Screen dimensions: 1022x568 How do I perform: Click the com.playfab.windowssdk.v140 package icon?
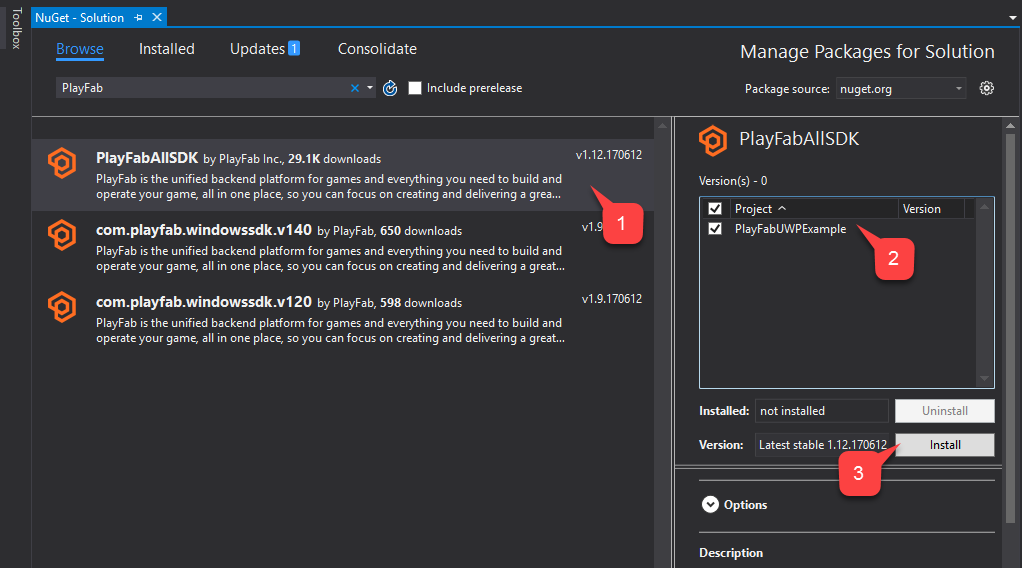click(63, 235)
